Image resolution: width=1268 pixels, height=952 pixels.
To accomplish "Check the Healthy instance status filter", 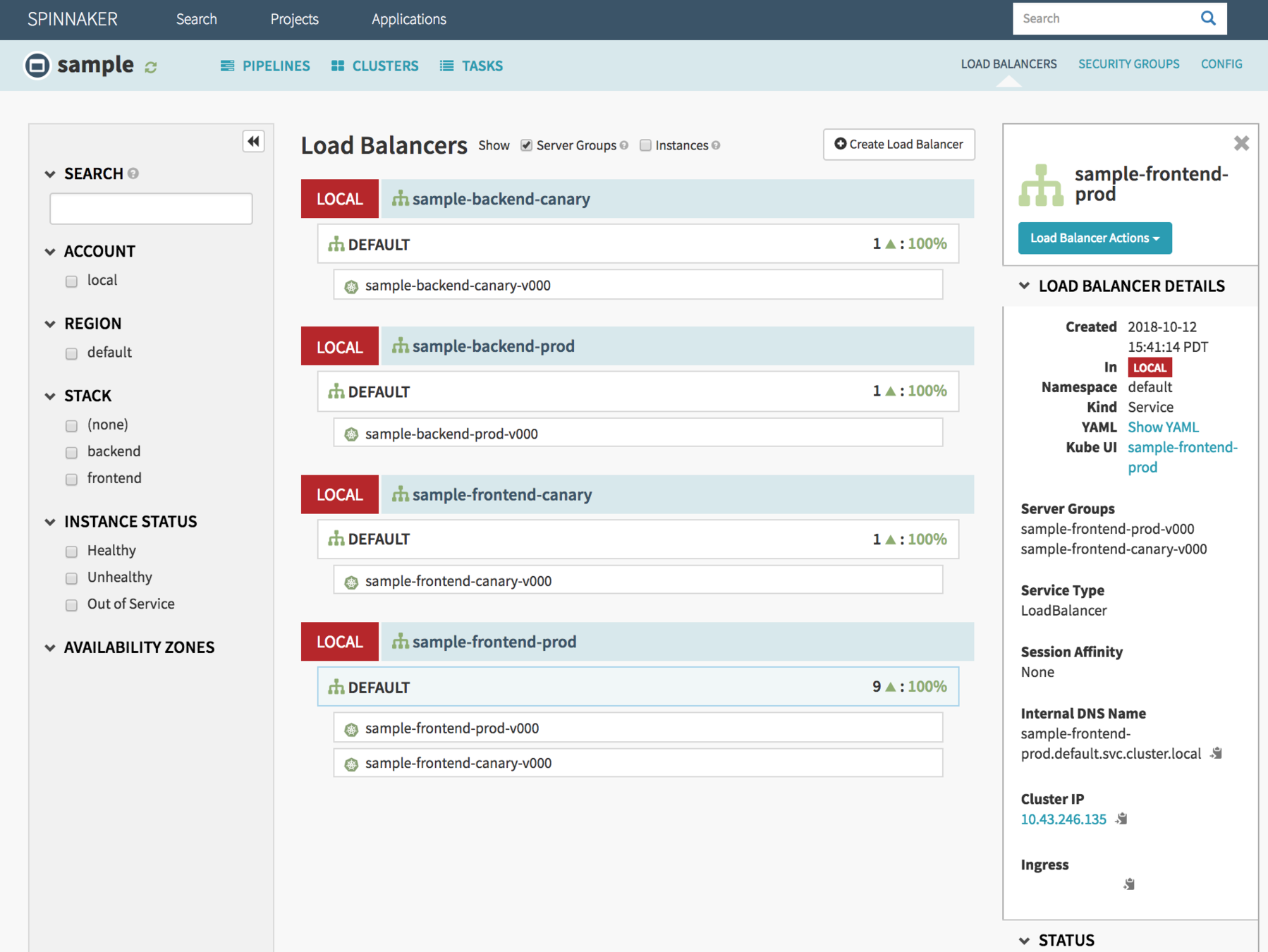I will coord(71,551).
